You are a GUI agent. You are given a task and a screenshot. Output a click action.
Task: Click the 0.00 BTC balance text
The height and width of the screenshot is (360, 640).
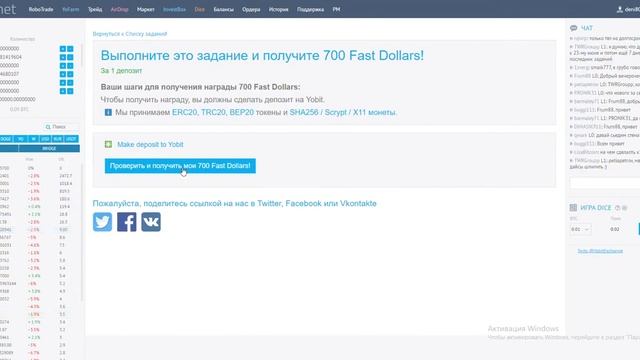click(x=19, y=109)
